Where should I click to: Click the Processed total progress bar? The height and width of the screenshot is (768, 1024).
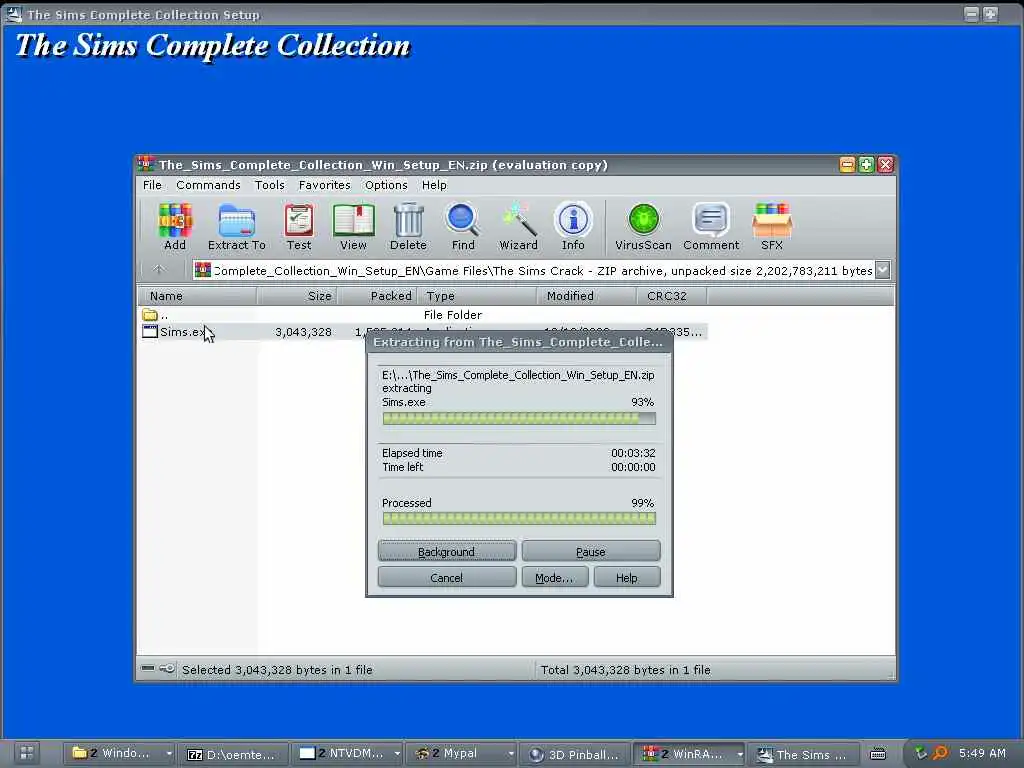pyautogui.click(x=519, y=519)
